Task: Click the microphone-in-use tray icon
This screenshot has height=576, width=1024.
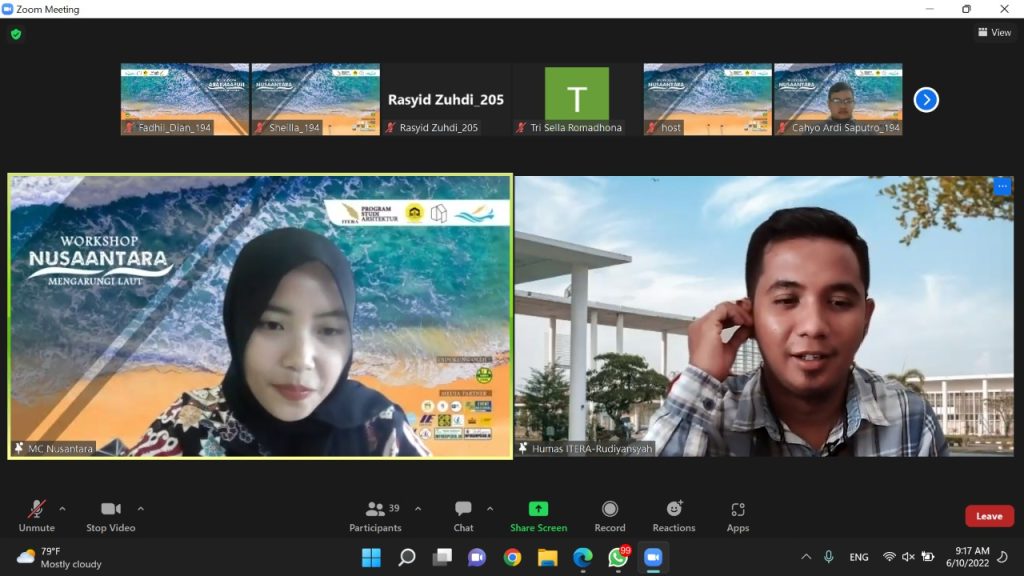Action: (829, 557)
